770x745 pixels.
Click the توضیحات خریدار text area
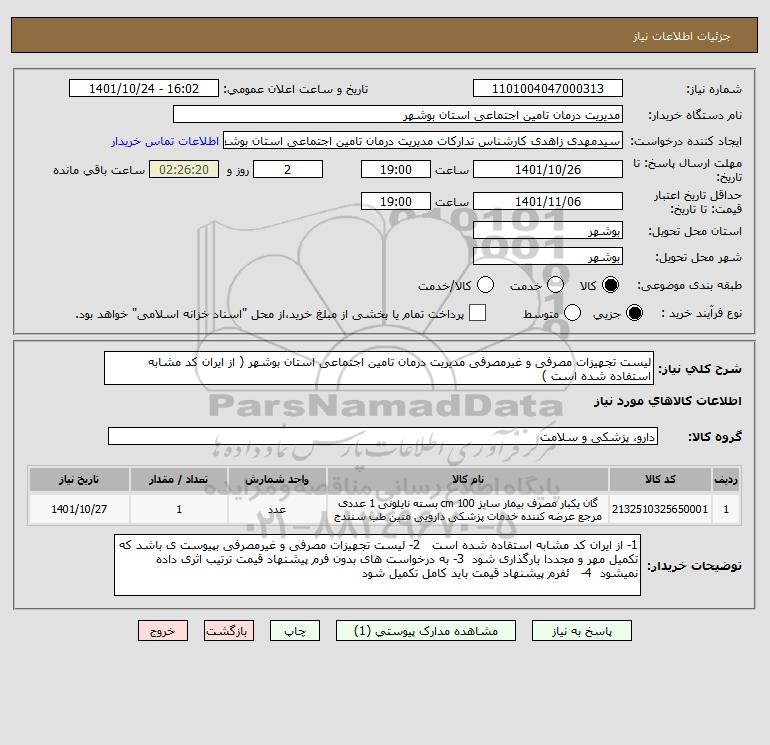(377, 565)
